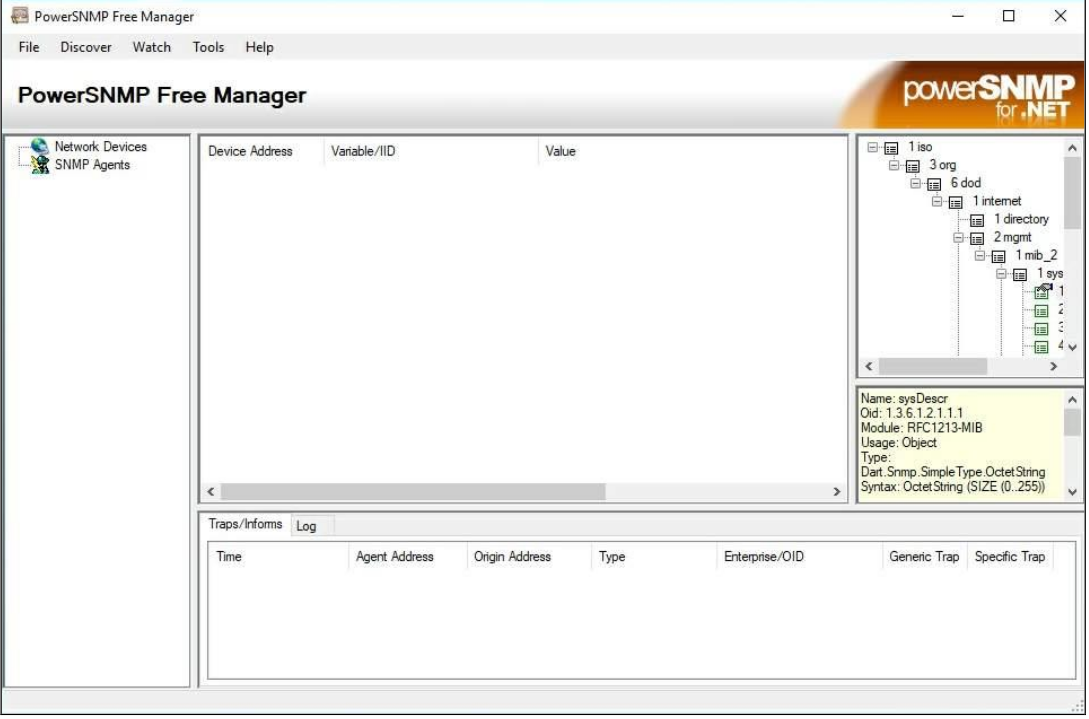Click the node icon beside '1 directory'
The width and height of the screenshot is (1089, 719).
[x=977, y=220]
